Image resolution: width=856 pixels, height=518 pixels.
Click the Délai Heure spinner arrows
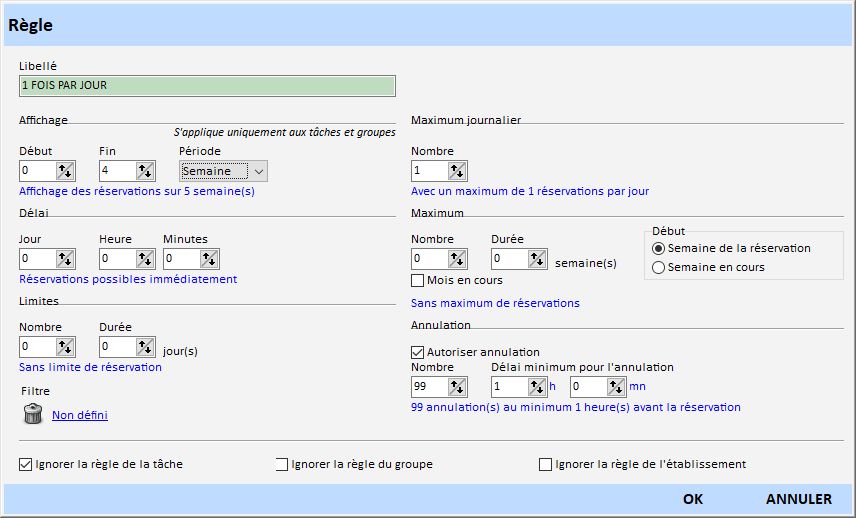[145, 259]
